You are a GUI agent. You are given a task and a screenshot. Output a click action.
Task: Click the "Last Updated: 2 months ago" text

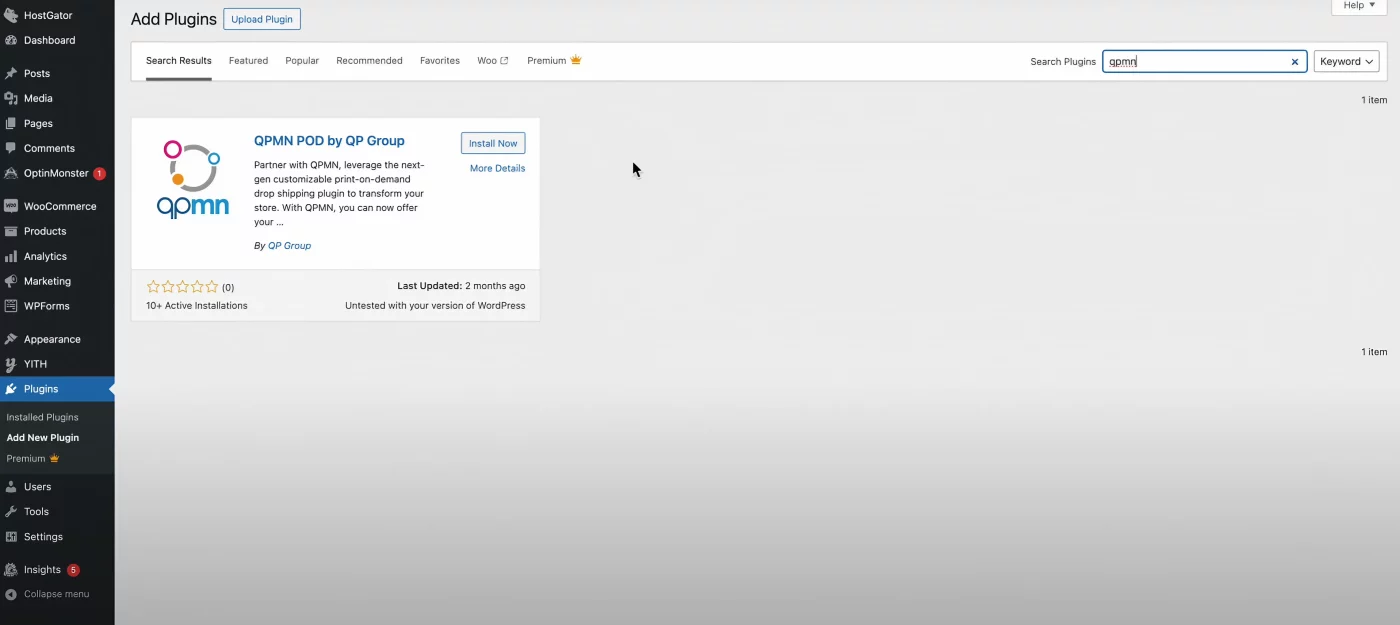pyautogui.click(x=461, y=286)
